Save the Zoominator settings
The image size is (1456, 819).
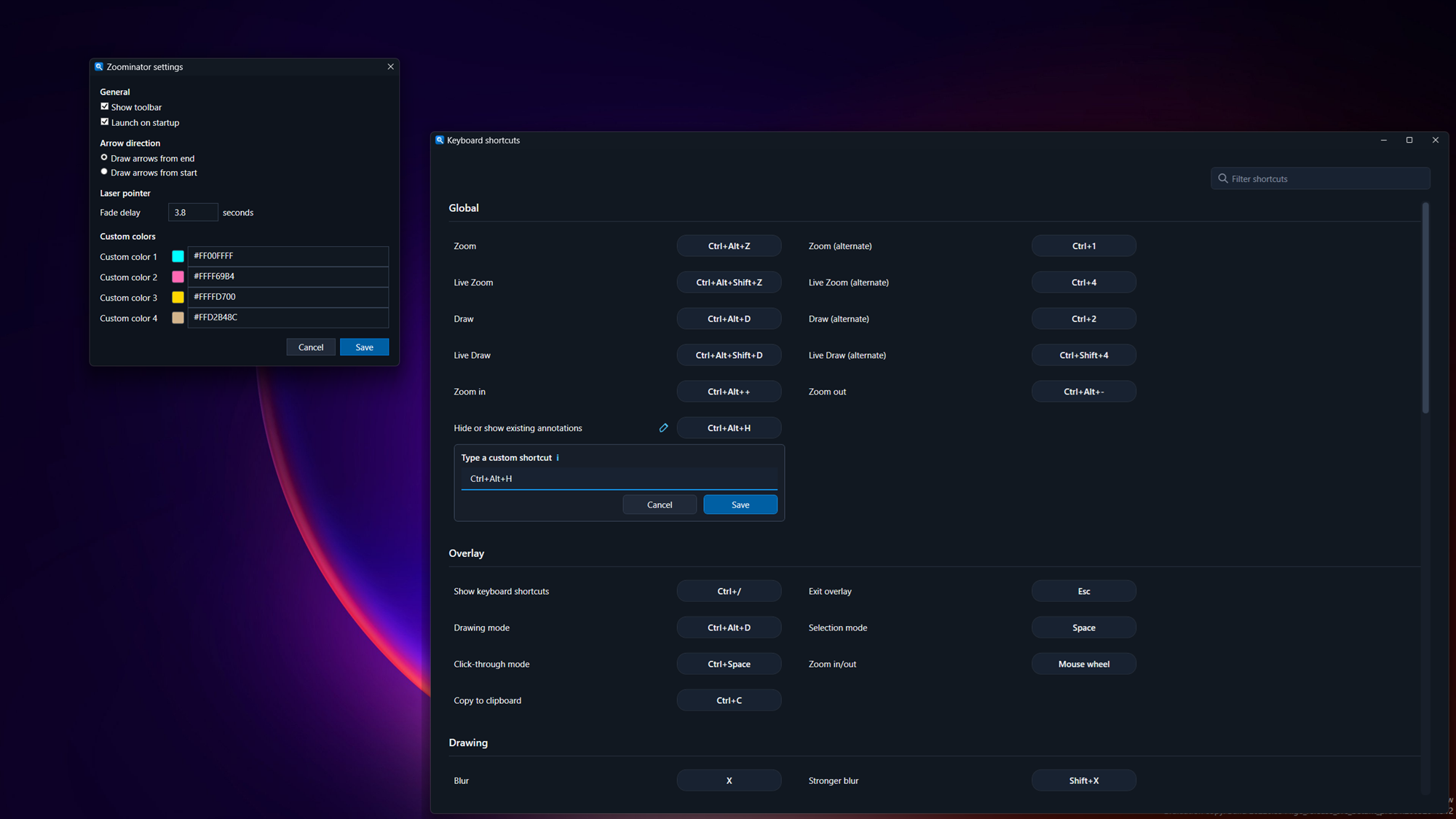(x=364, y=347)
